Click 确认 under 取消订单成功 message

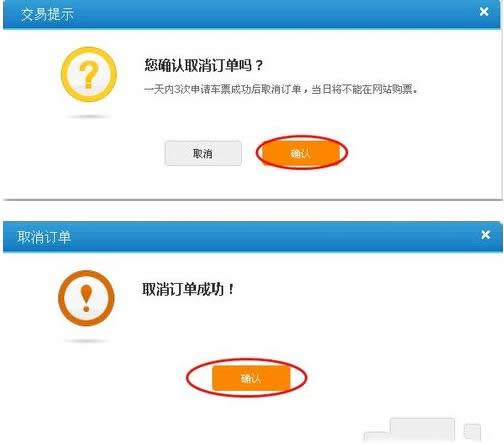tap(251, 378)
